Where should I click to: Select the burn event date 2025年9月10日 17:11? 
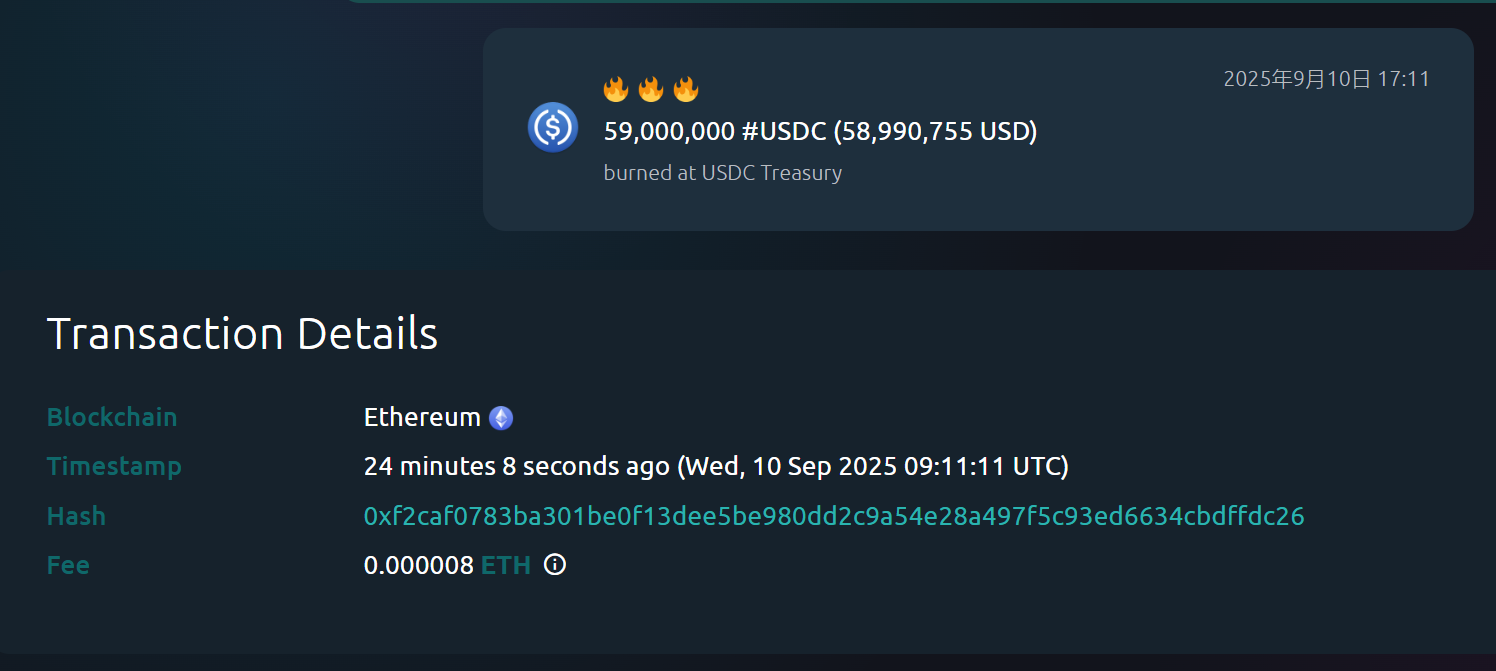click(x=1327, y=78)
